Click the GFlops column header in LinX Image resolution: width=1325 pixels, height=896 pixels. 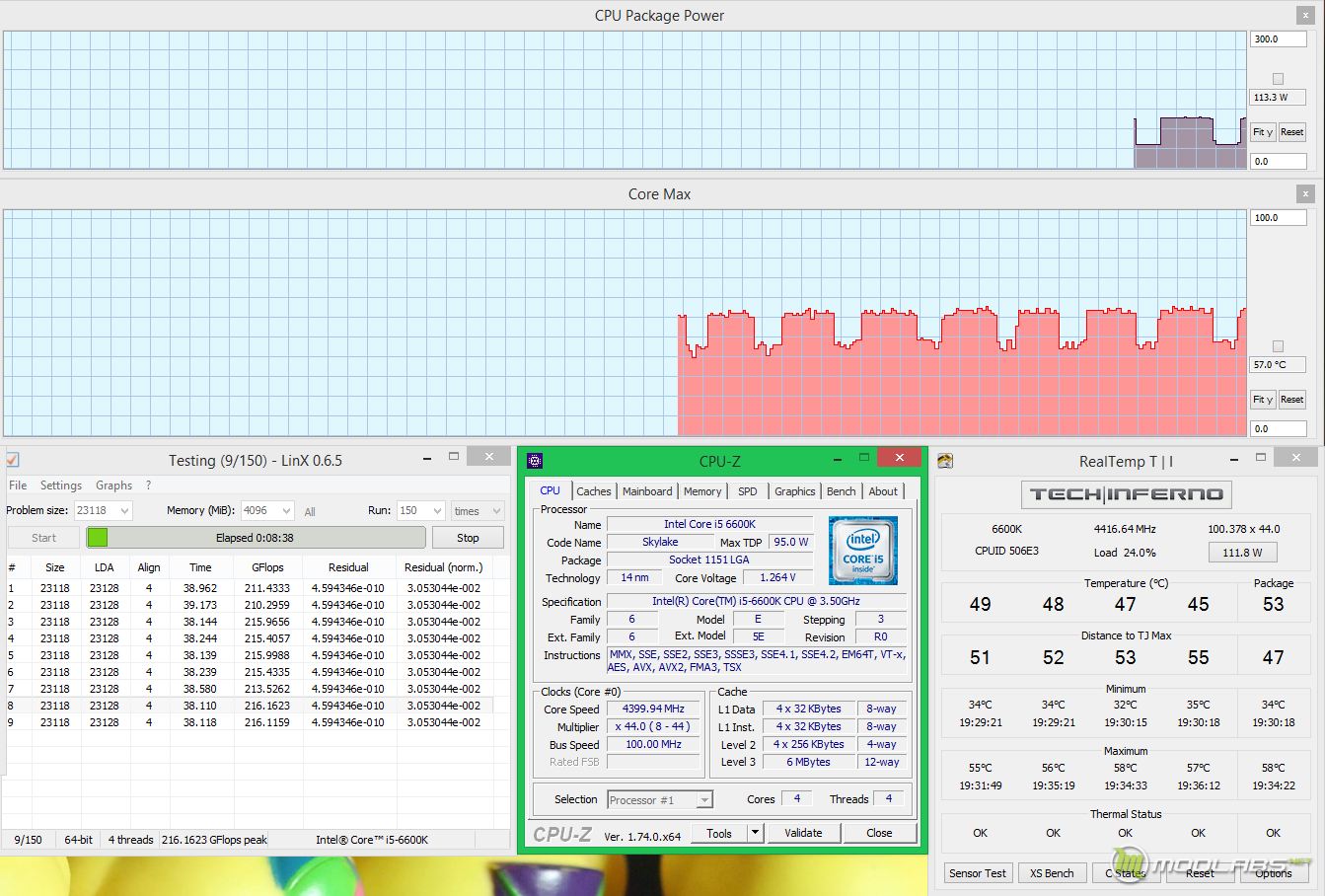(x=267, y=567)
